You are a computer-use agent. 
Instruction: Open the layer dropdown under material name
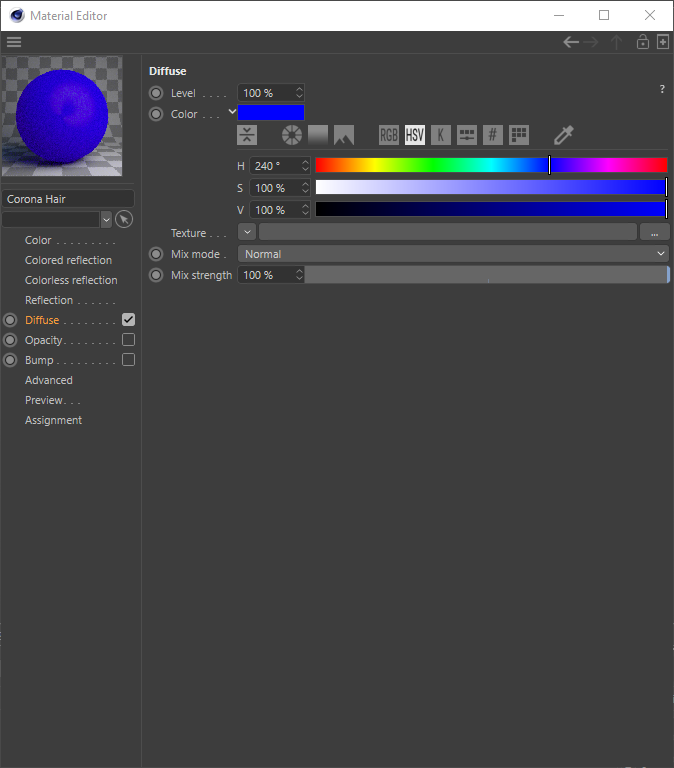106,219
